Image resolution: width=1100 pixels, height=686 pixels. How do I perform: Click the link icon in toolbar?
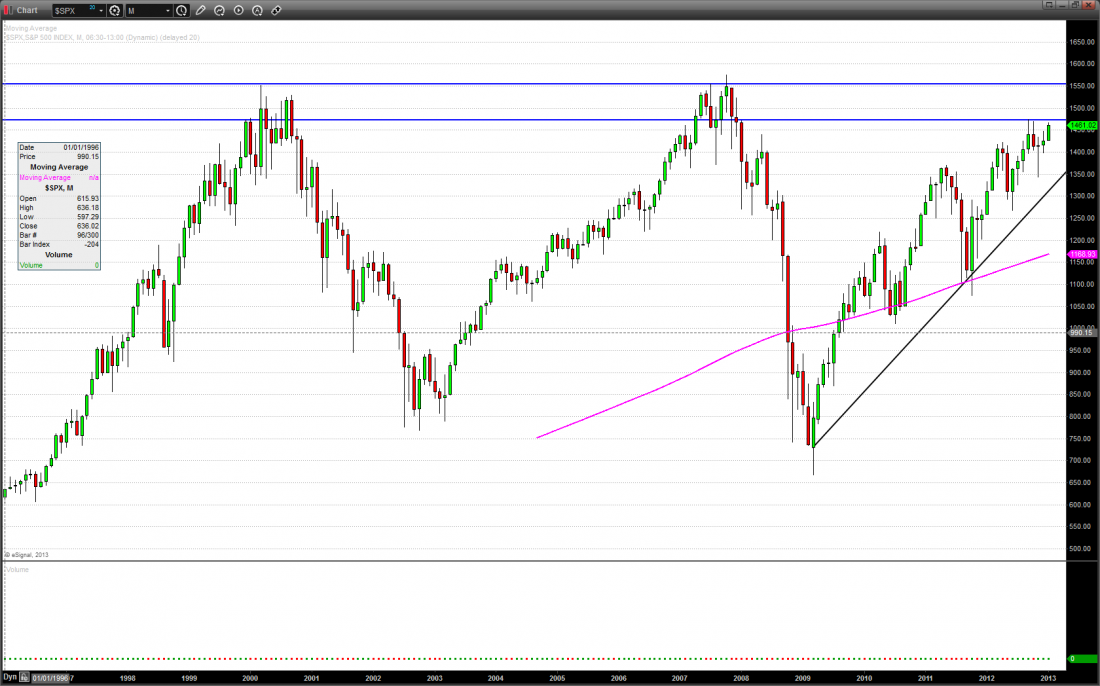[x=276, y=10]
